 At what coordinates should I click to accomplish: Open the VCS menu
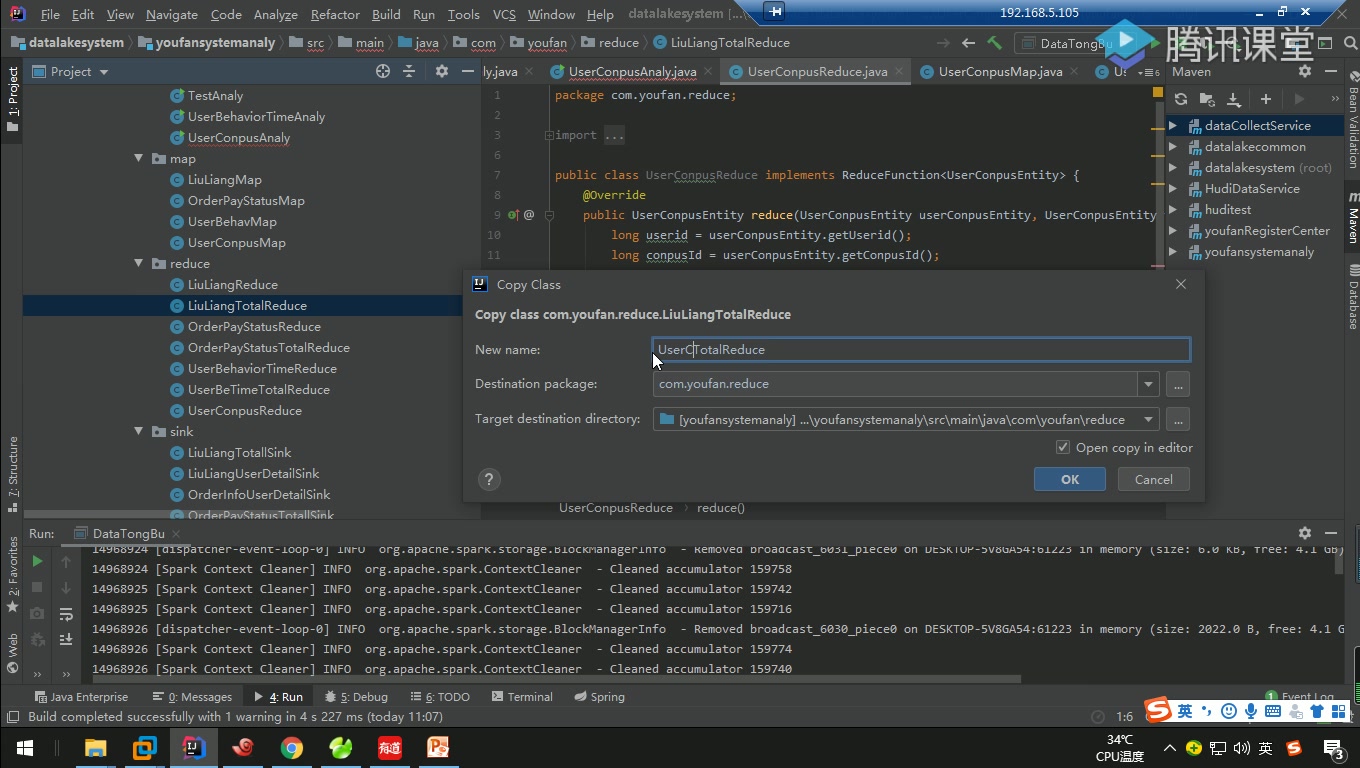(504, 15)
